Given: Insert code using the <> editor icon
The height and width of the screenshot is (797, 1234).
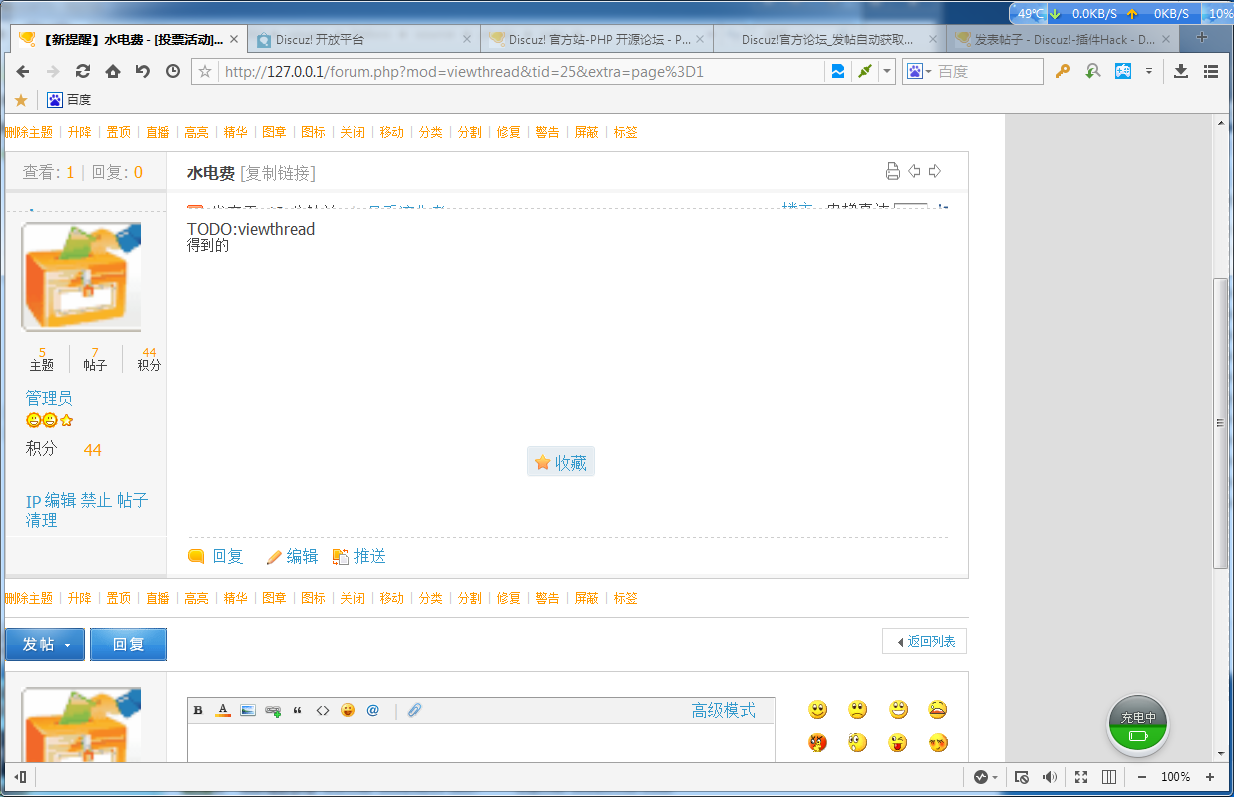Looking at the screenshot, I should pos(322,709).
